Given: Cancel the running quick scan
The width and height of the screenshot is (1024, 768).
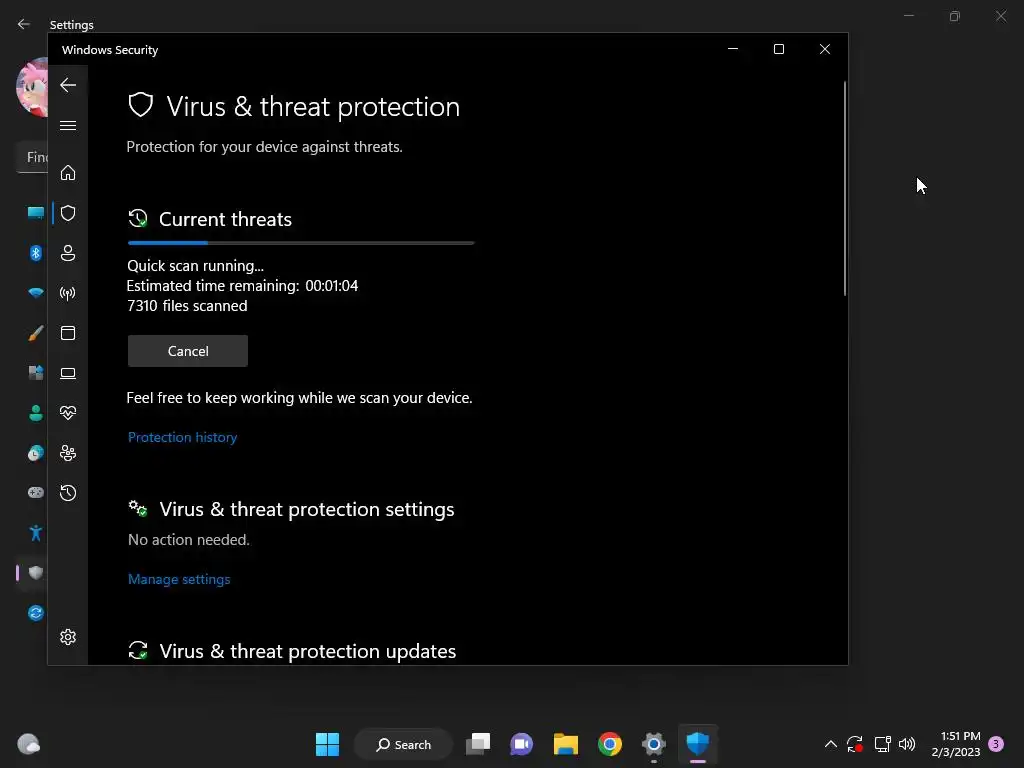Looking at the screenshot, I should 188,351.
